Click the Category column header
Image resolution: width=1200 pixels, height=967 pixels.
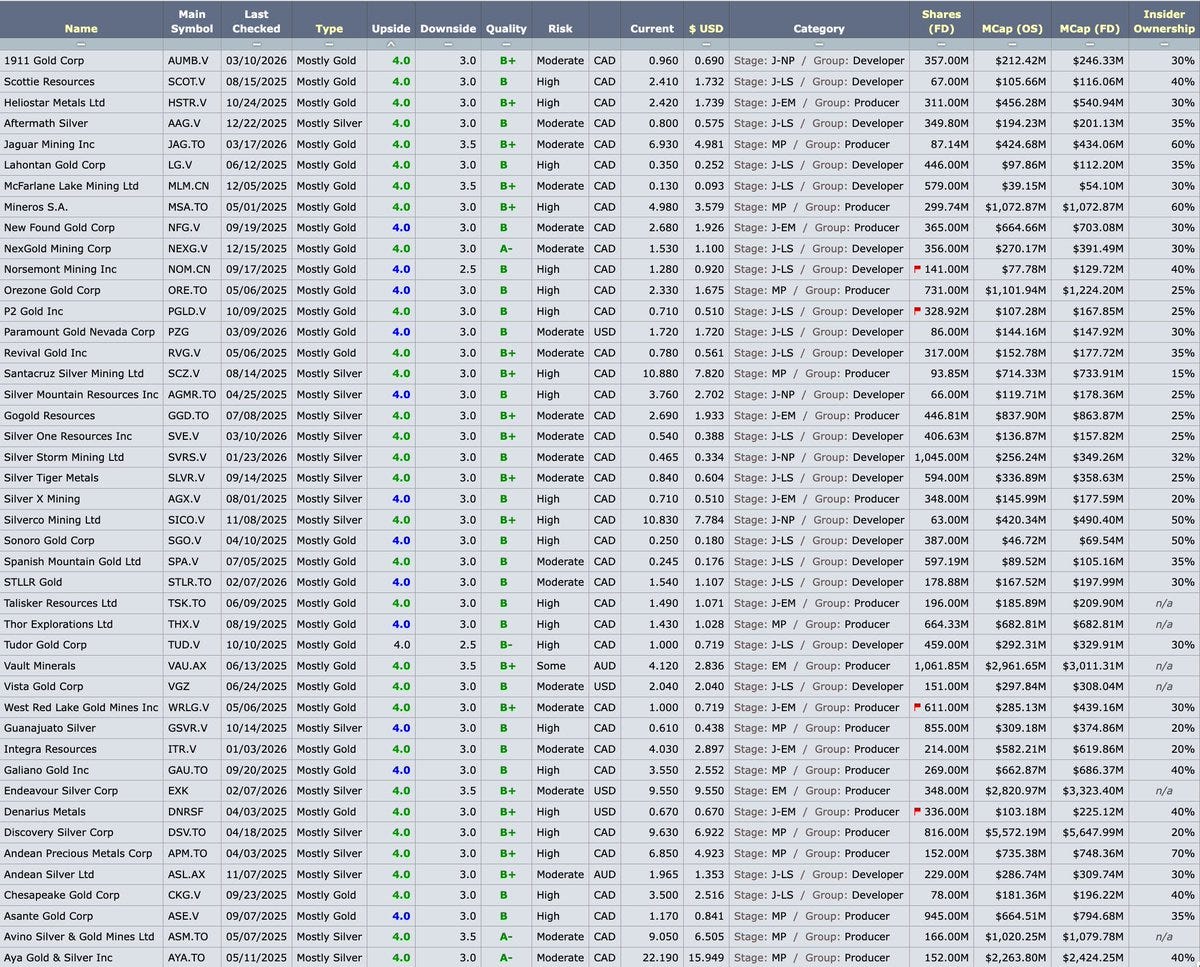pyautogui.click(x=819, y=29)
